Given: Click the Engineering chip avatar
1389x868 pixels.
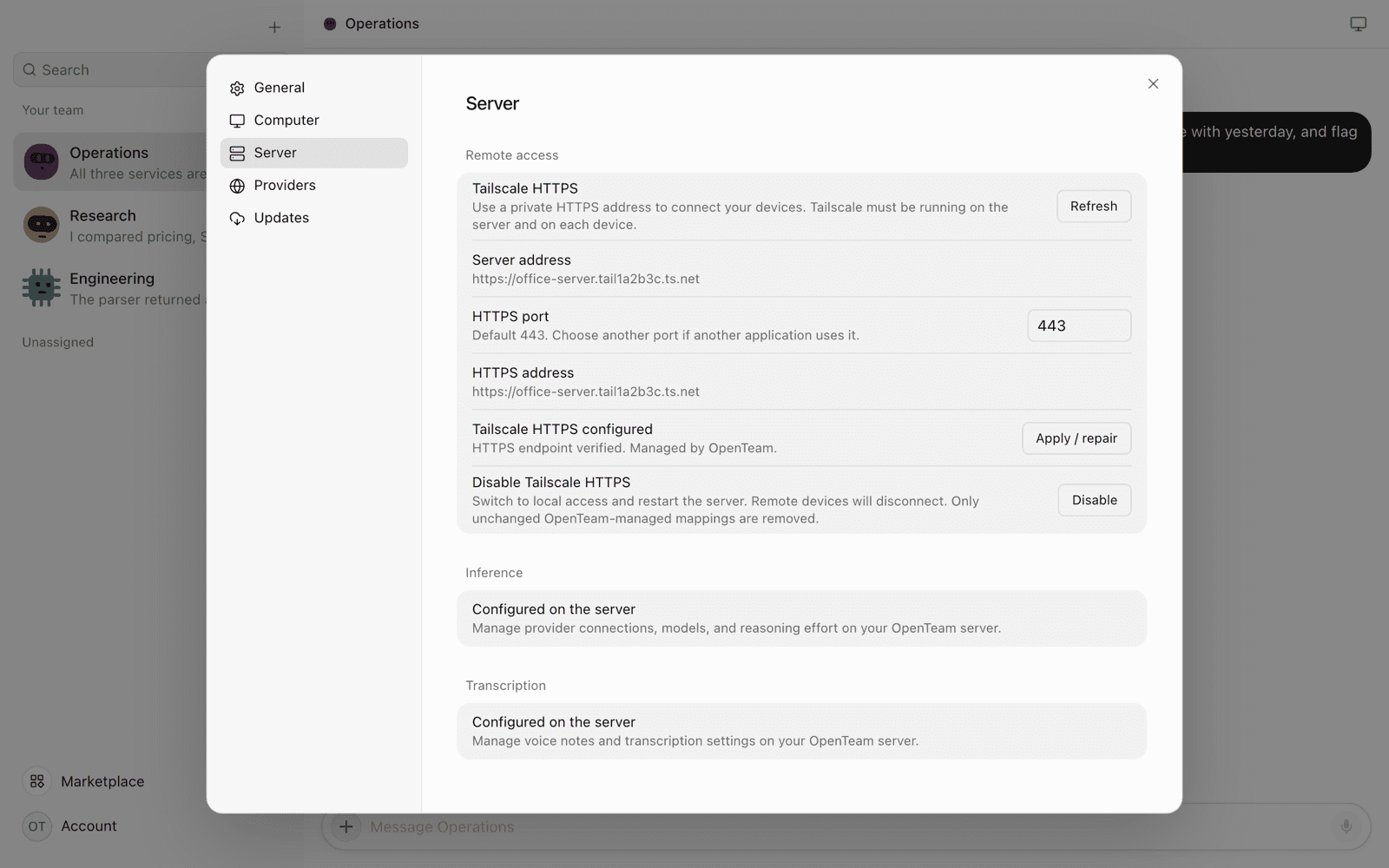Looking at the screenshot, I should point(41,288).
